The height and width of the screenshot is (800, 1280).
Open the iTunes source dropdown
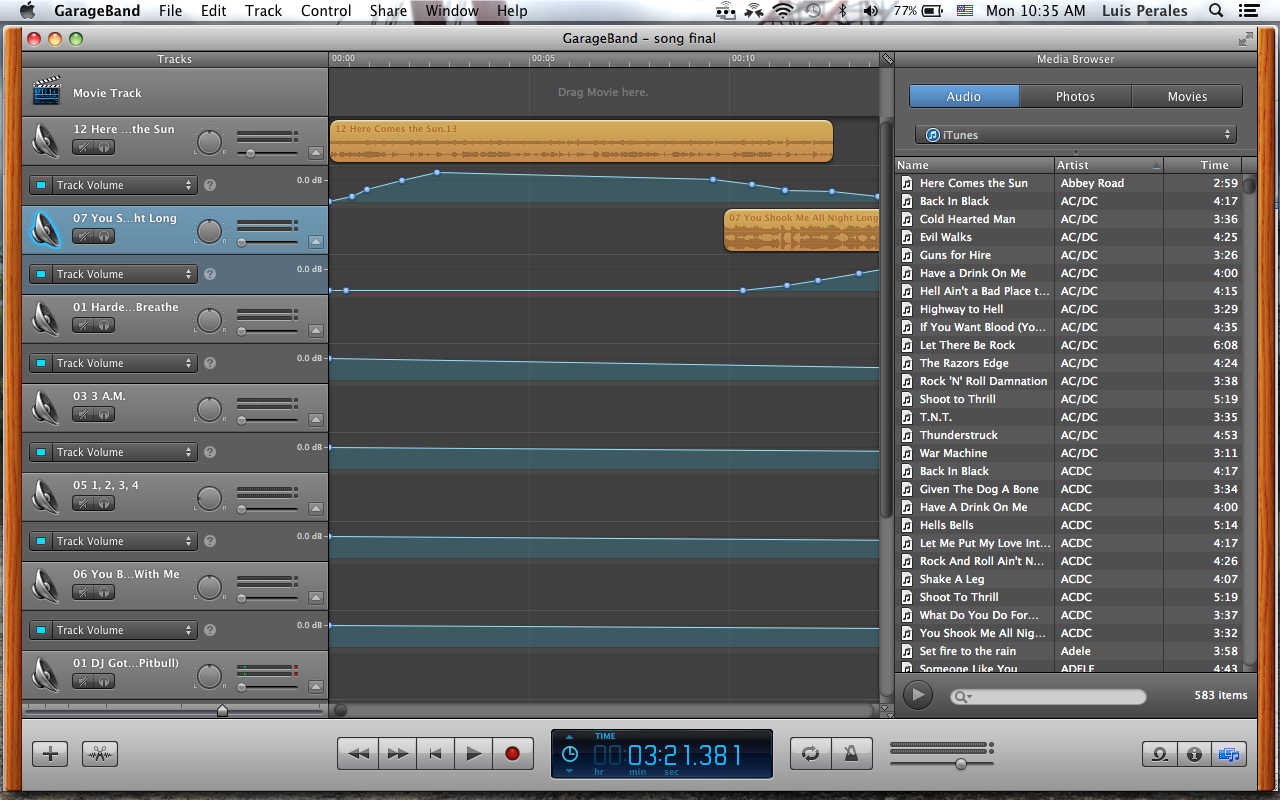coord(1075,135)
